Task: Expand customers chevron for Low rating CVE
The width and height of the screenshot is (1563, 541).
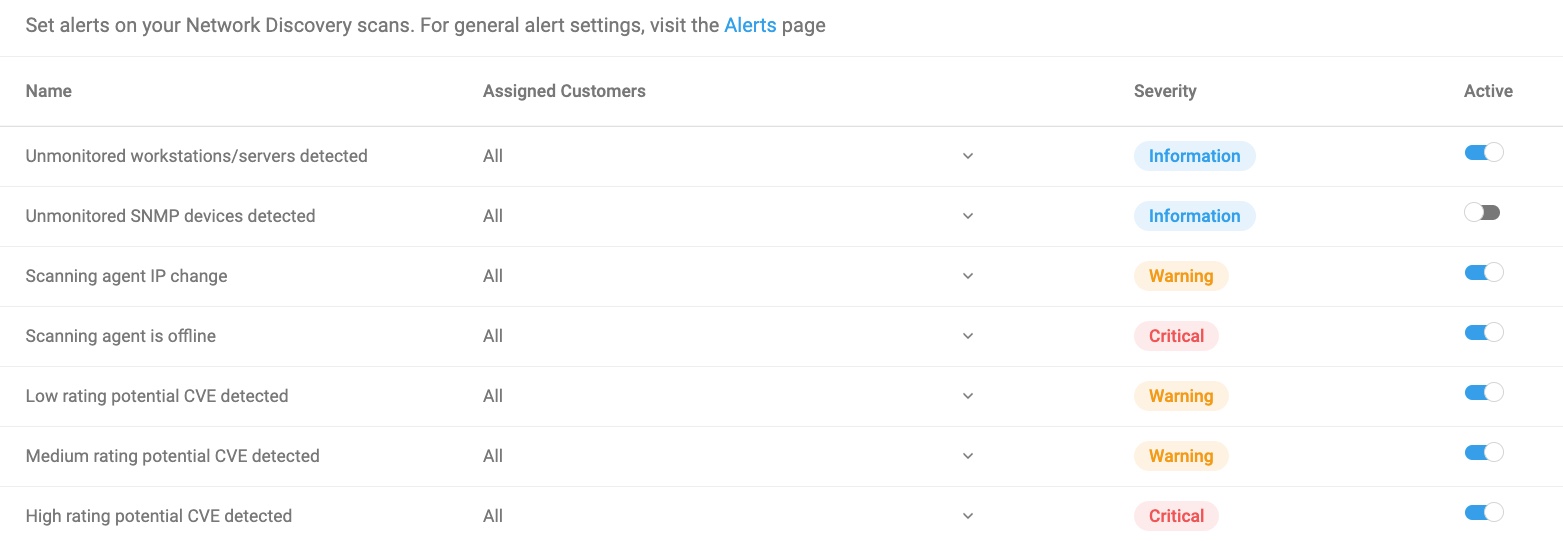Action: [x=968, y=397]
